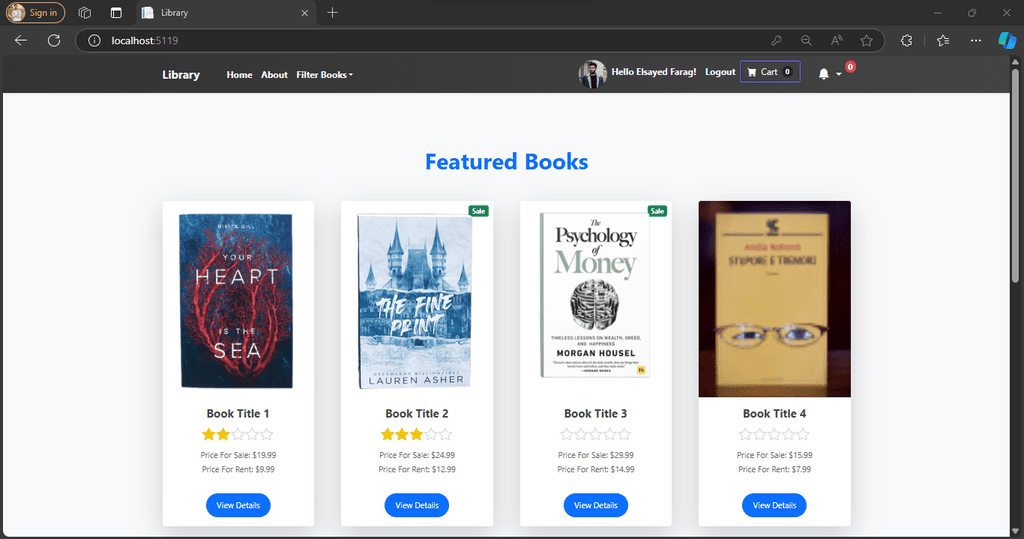Click the scrollbar down arrow

click(x=1015, y=531)
